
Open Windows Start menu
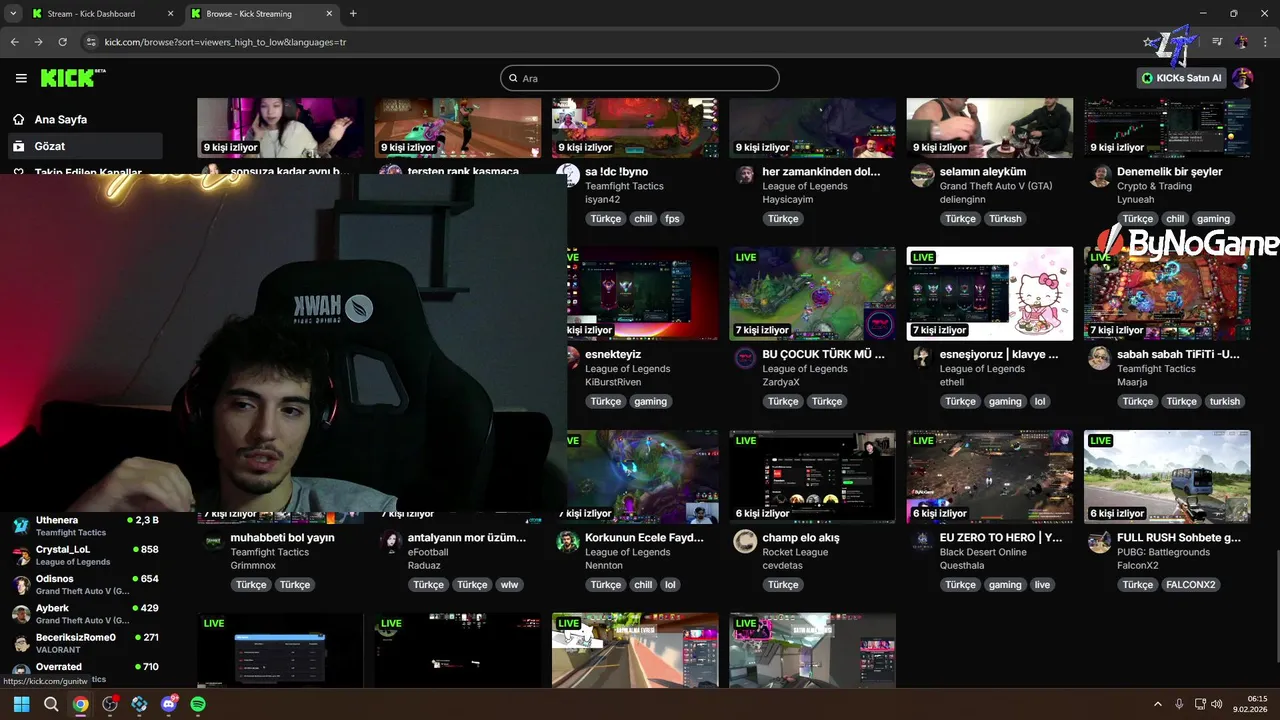[x=21, y=704]
